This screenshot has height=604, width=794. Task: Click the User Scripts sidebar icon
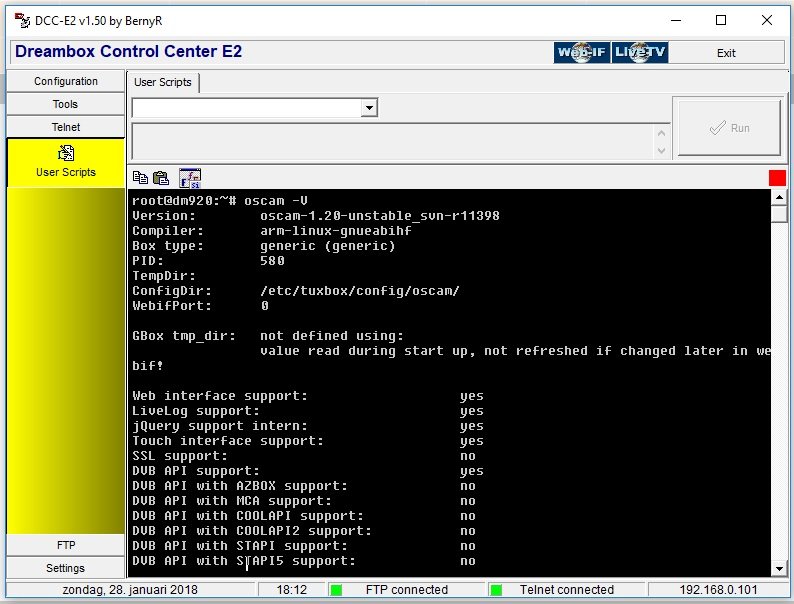point(66,152)
